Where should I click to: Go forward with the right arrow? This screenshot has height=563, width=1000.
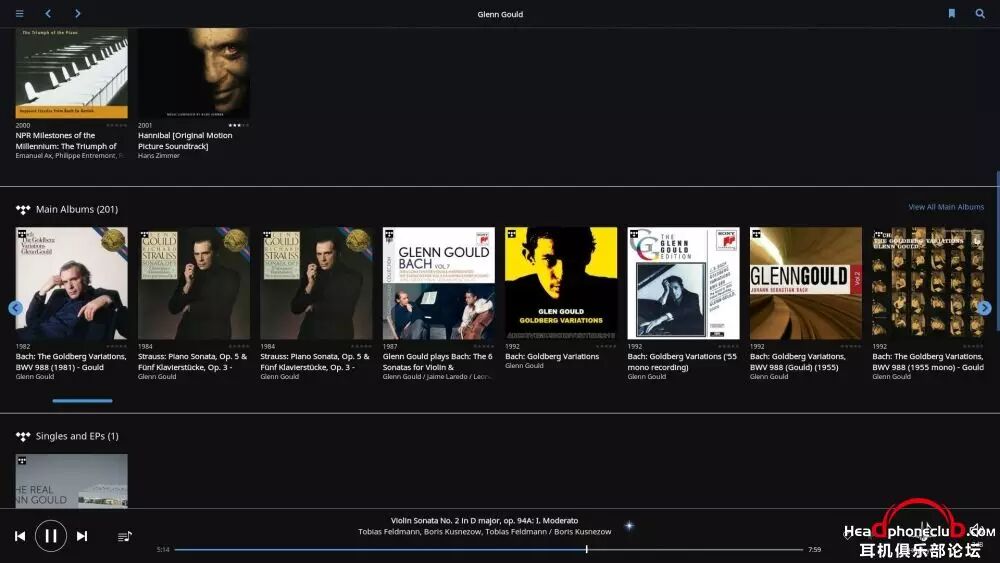[x=77, y=13]
